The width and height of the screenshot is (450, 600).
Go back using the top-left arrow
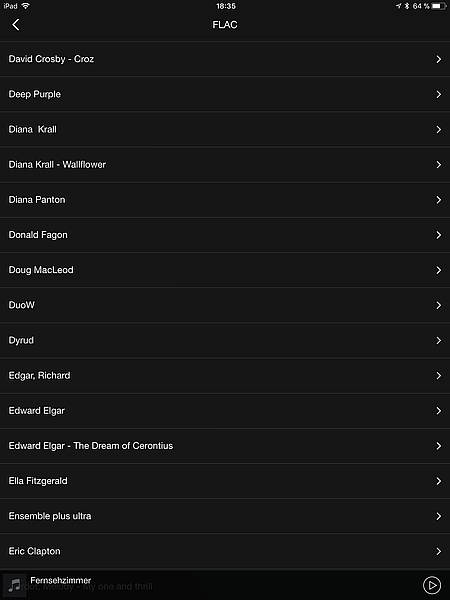[16, 25]
